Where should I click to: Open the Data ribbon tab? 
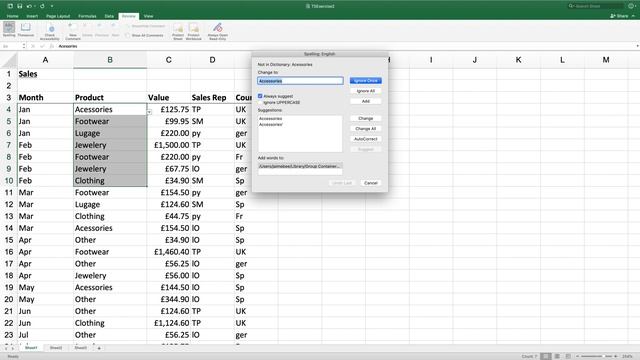pyautogui.click(x=109, y=16)
